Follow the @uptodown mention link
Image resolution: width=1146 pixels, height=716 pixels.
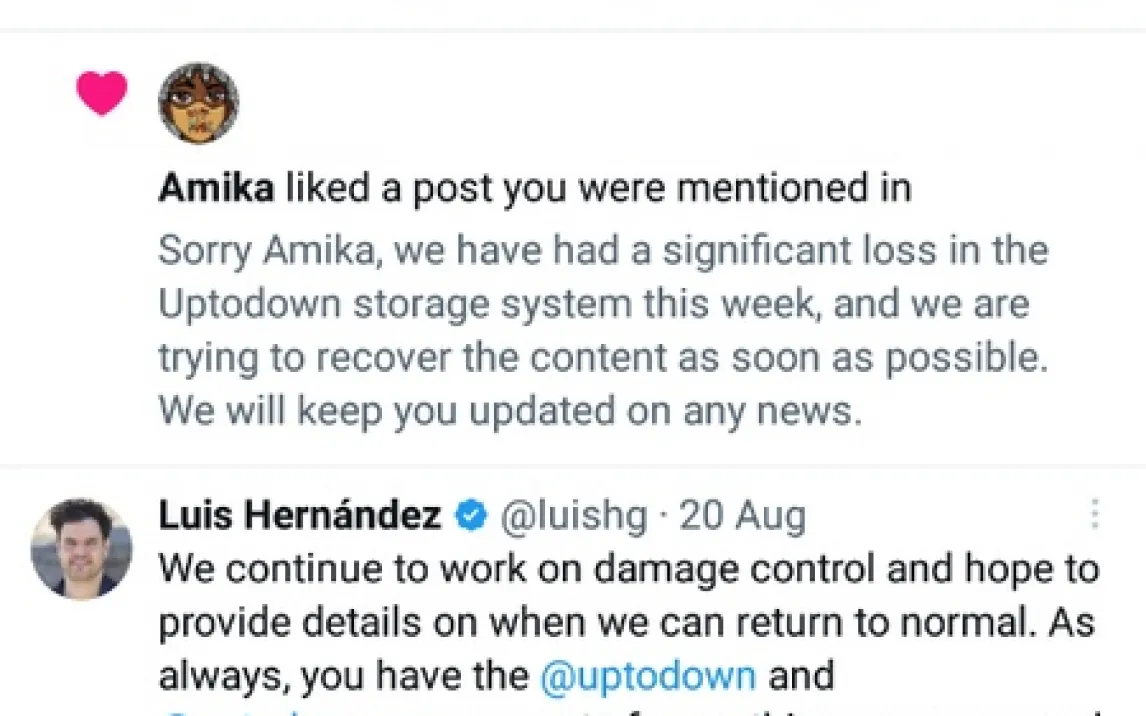tap(647, 676)
